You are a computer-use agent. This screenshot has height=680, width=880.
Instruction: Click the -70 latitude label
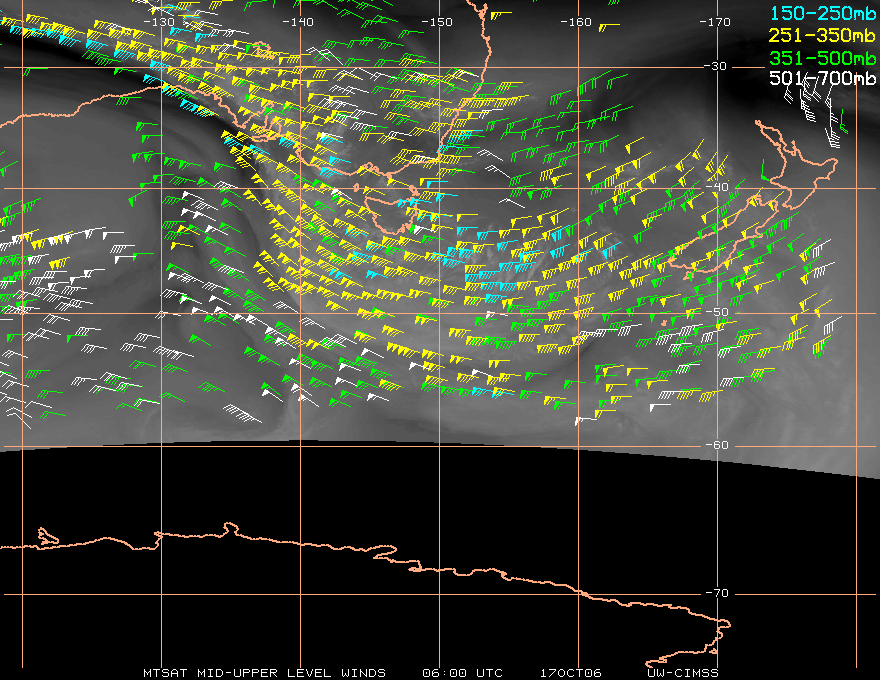(x=715, y=593)
